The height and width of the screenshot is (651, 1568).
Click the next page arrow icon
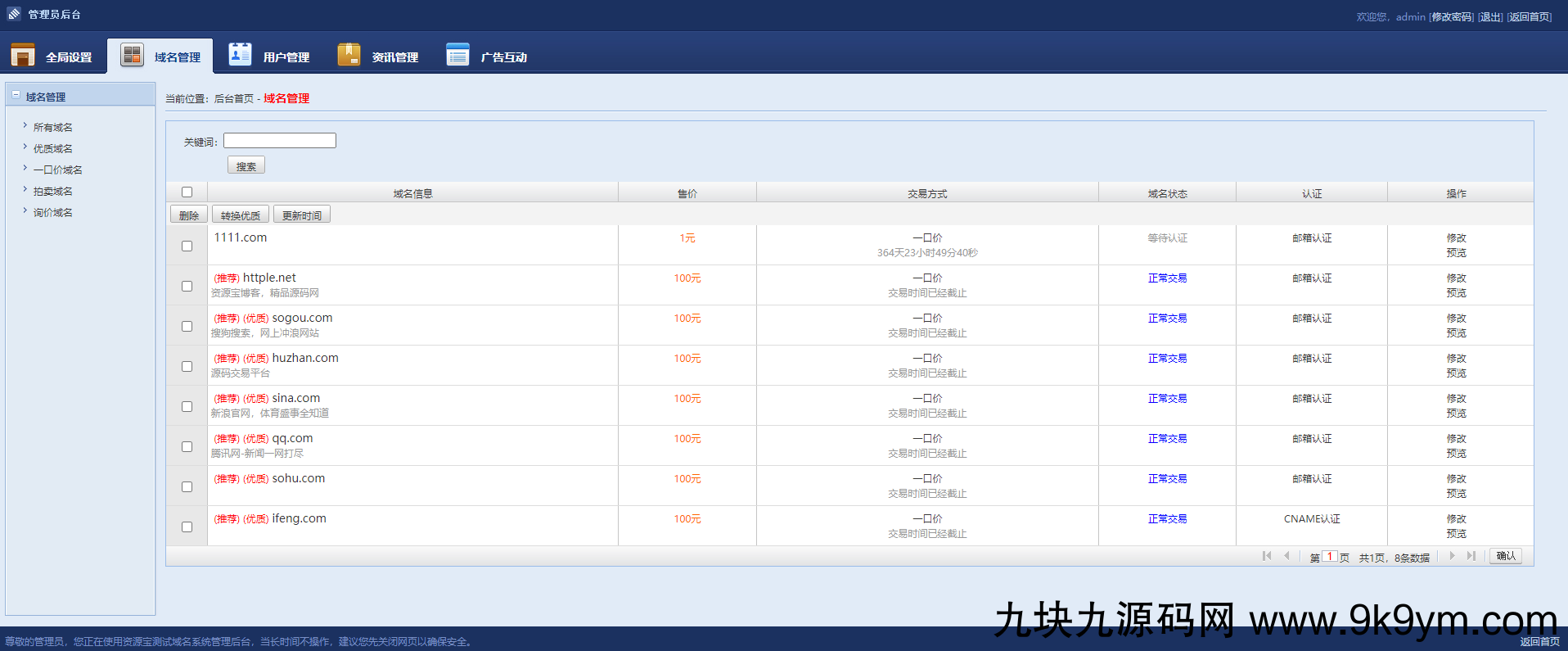[x=1452, y=556]
